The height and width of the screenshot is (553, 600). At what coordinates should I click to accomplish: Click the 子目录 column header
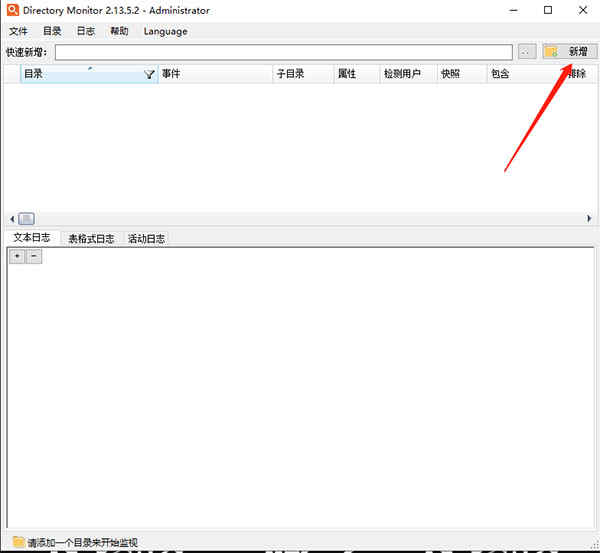point(303,74)
